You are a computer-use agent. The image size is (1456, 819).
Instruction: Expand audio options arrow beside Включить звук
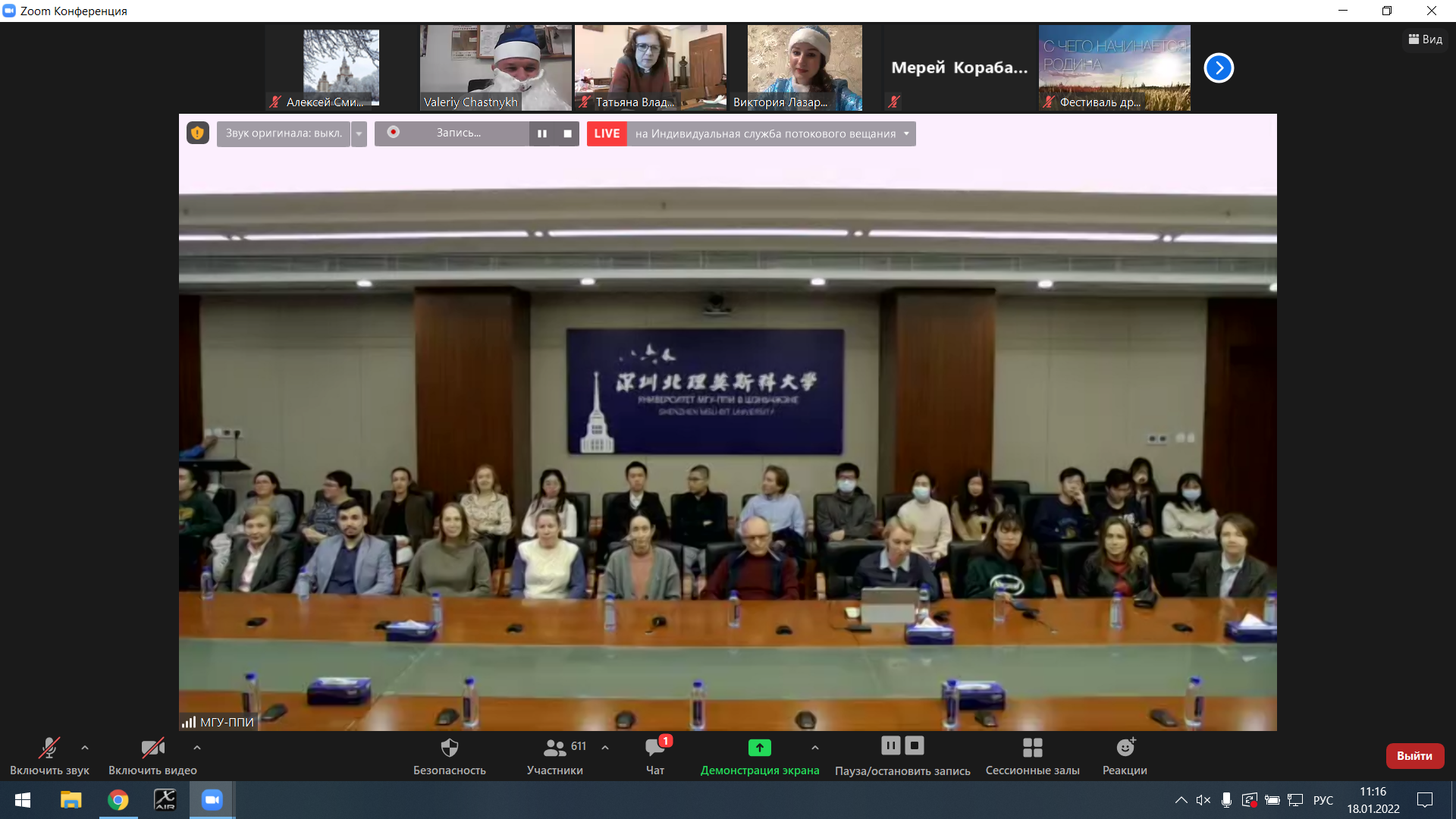click(x=85, y=748)
